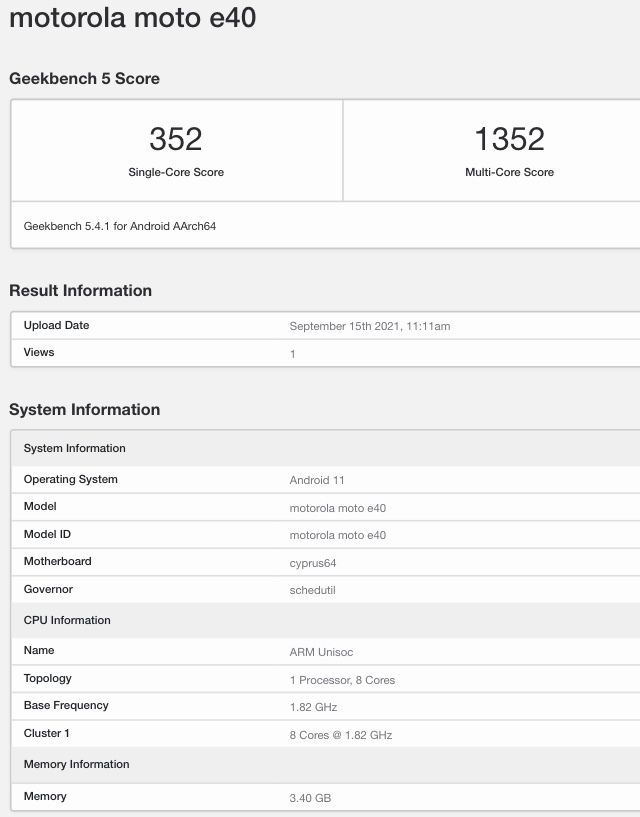Click the large 'System Information' section heading
Viewport: 640px width, 817px height.
[84, 410]
